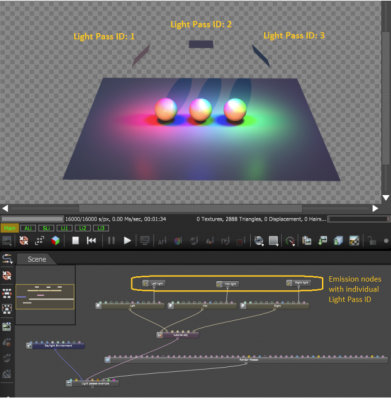
Task: Click viewport horizontal scrollbar left arrow
Action: [5, 208]
